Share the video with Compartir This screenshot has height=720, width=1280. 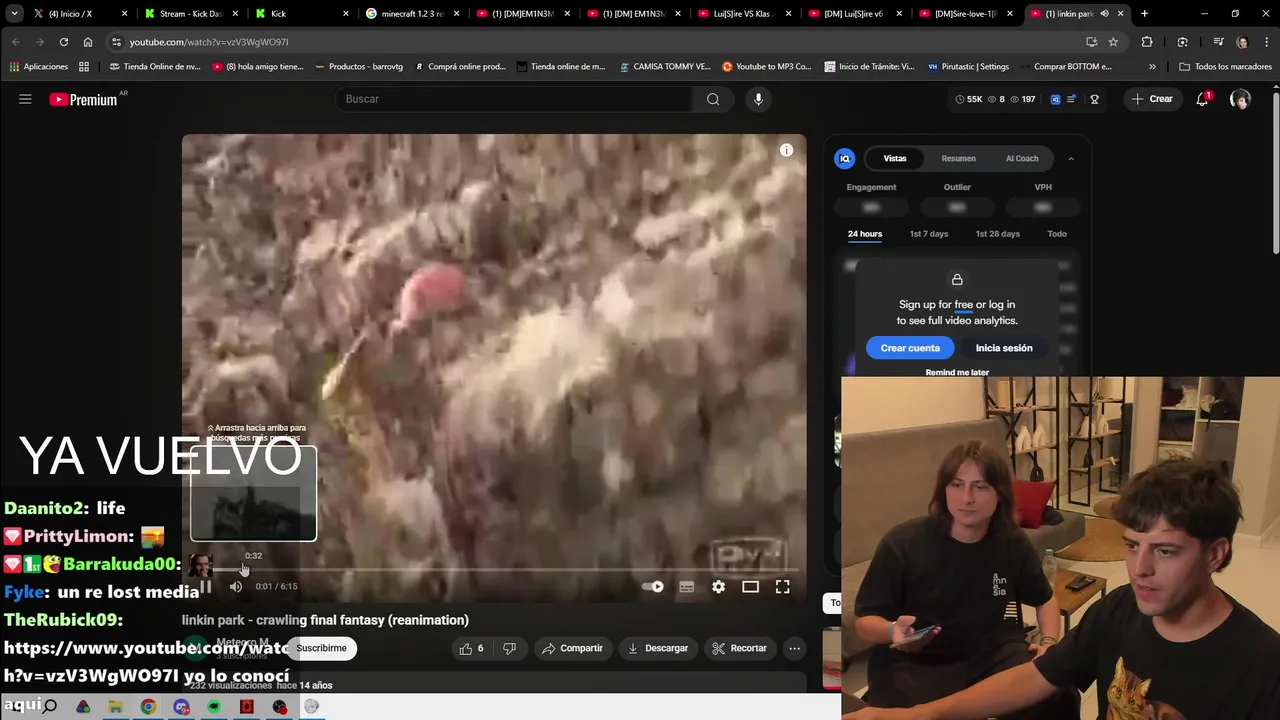[x=572, y=648]
